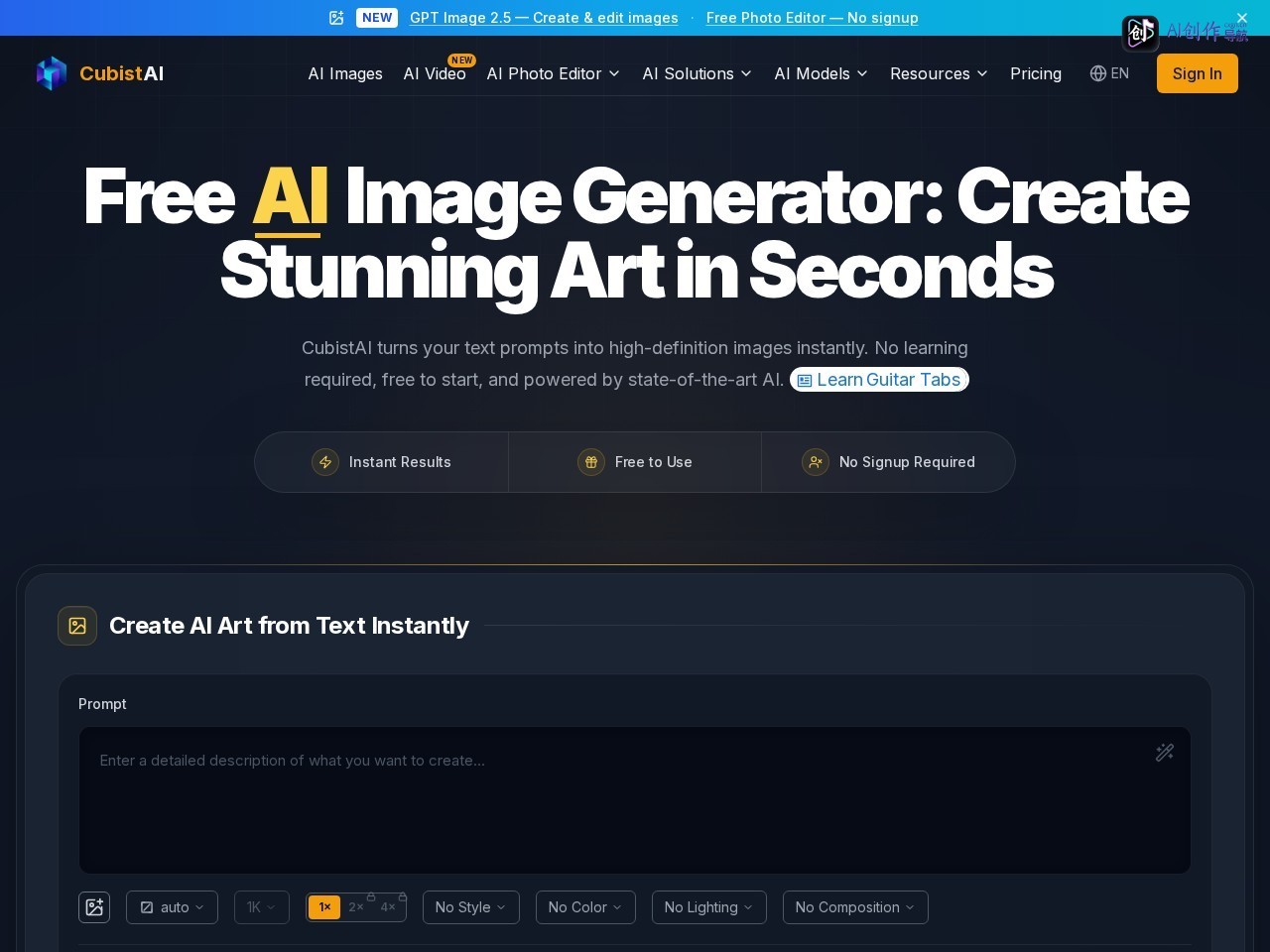Select the locked 4× image count option
This screenshot has width=1270, height=952.
(389, 907)
